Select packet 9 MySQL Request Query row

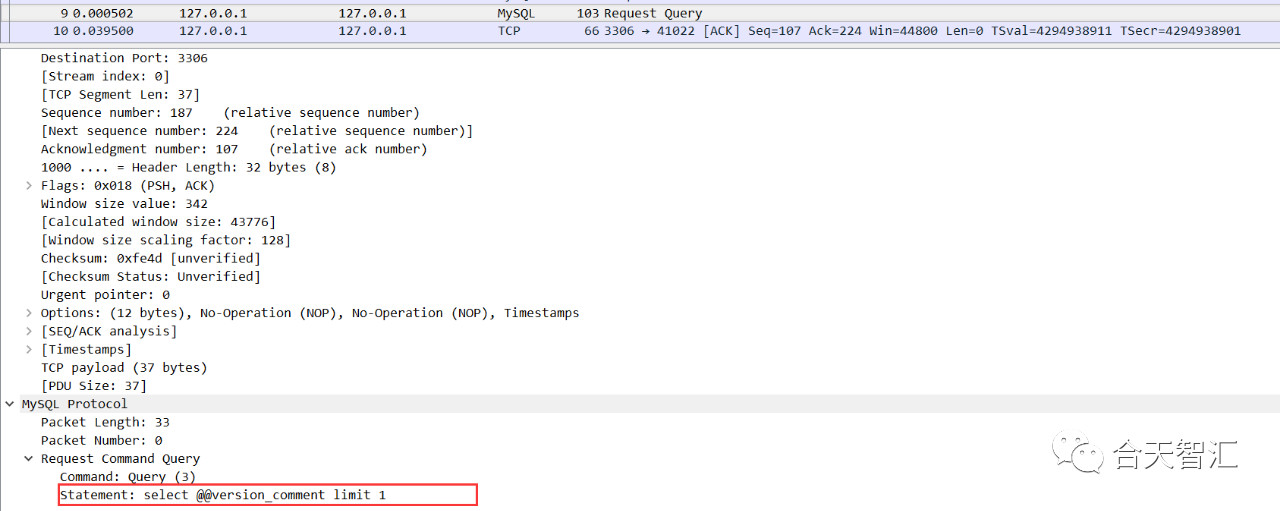tap(640, 14)
